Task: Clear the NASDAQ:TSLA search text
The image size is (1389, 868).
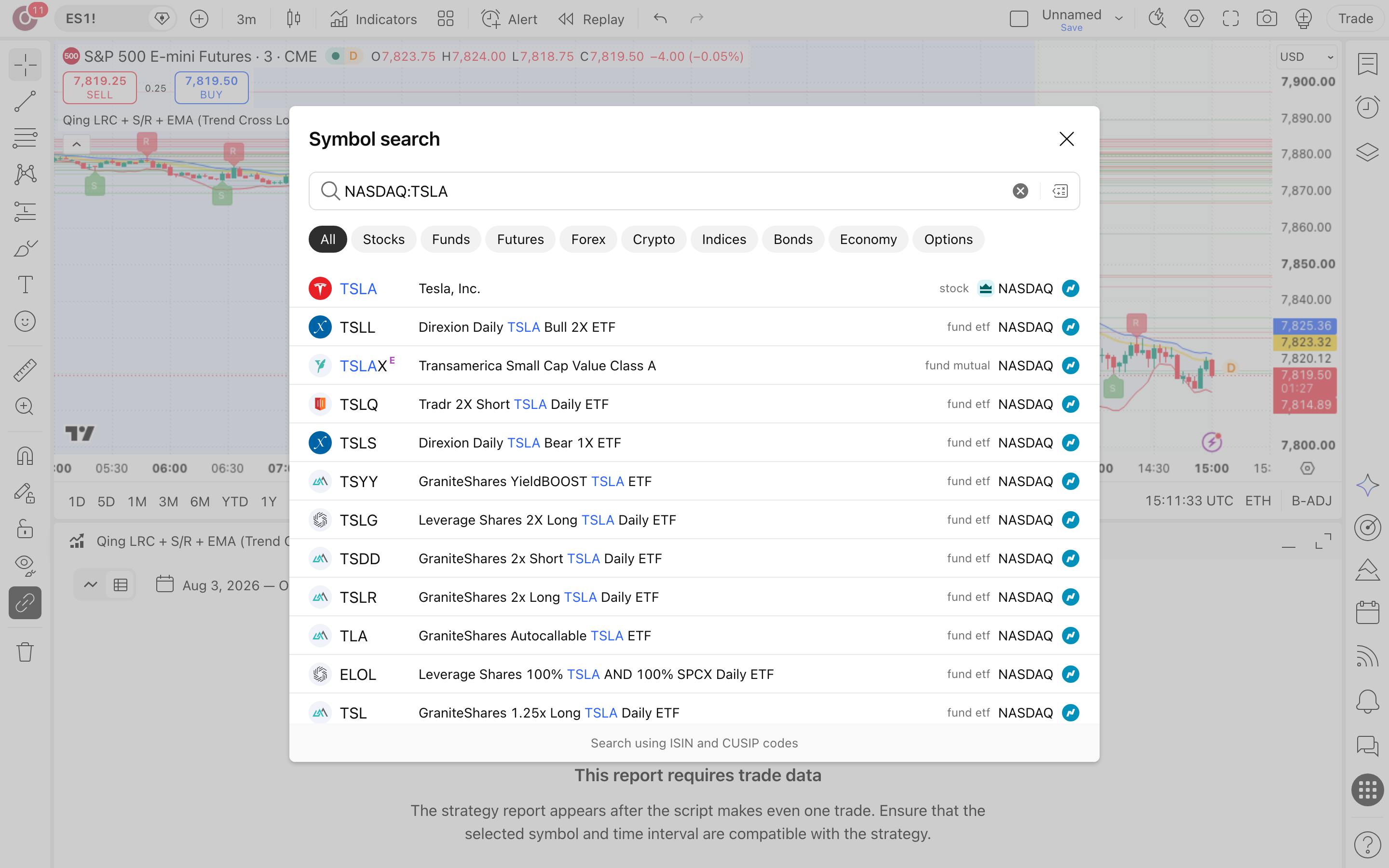Action: click(1020, 191)
